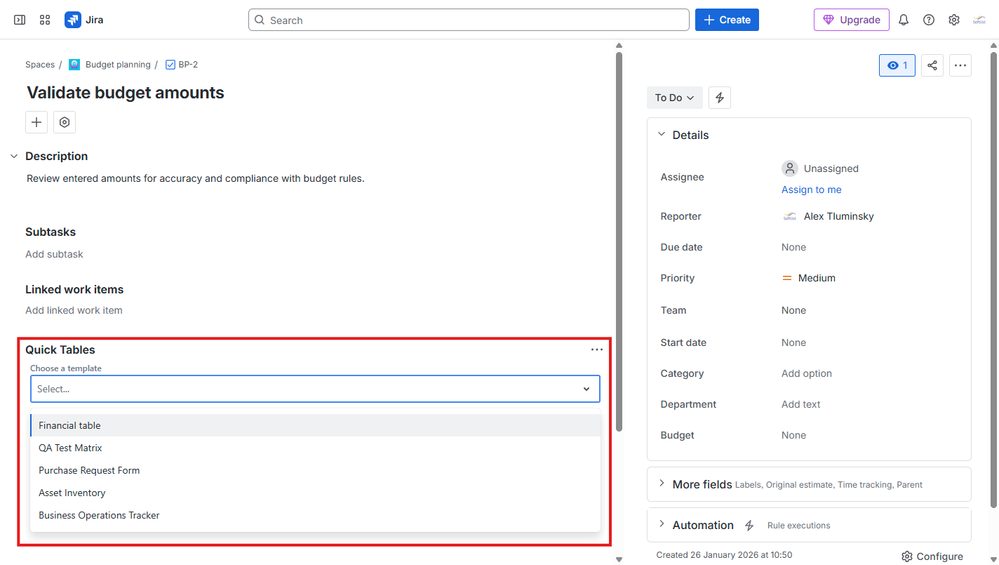Click Department Add text
The height and width of the screenshot is (565, 999).
click(x=801, y=404)
